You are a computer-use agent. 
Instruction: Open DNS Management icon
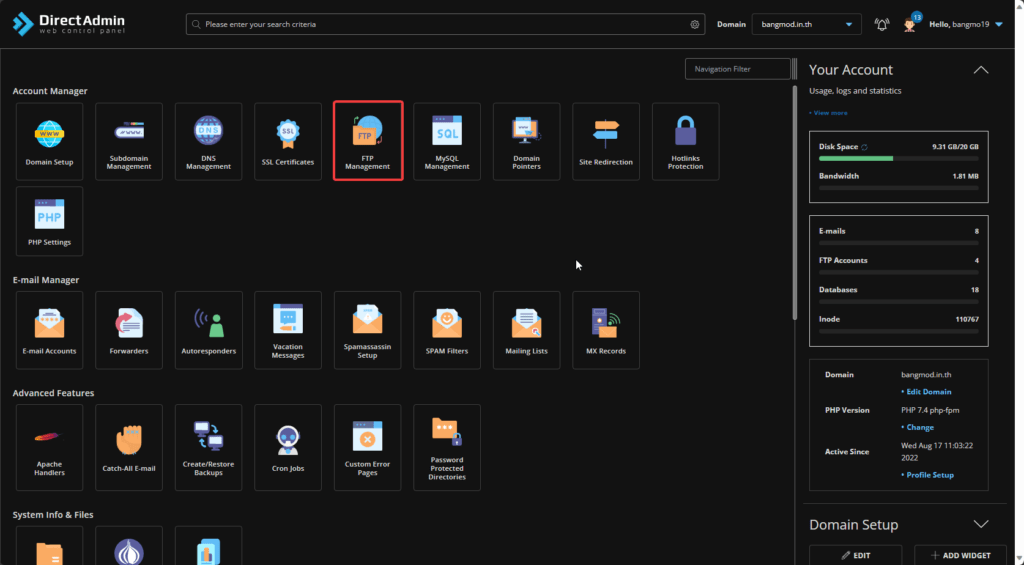coord(208,141)
